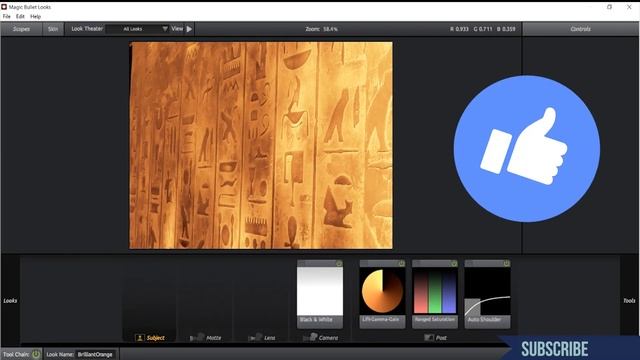Screen dimensions: 640x360
Task: Toggle the Tool Chain power button
Action: point(36,354)
